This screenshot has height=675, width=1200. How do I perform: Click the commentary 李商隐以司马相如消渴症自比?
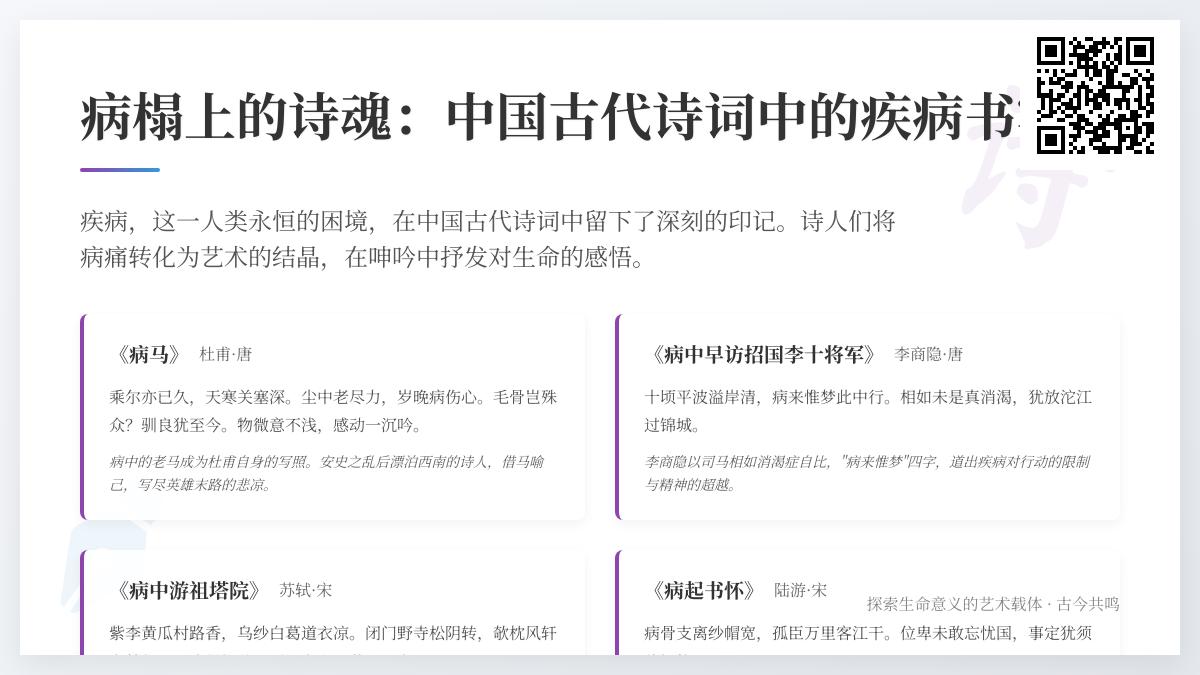point(869,473)
